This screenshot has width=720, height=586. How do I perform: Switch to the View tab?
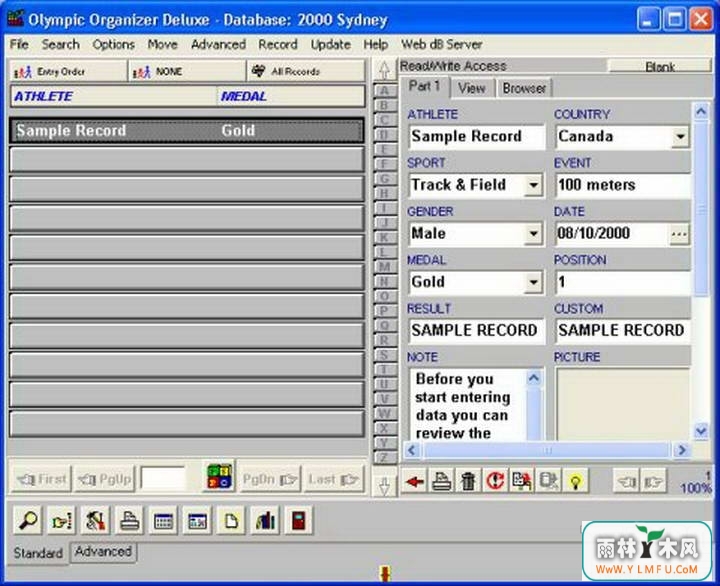coord(472,88)
